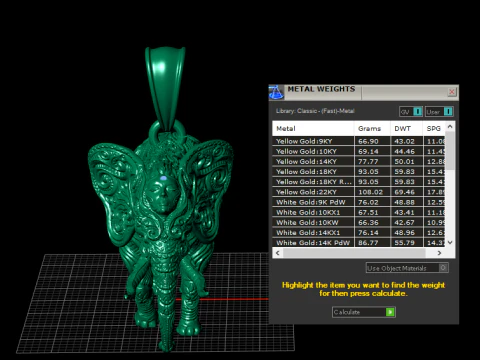Viewport: 480px width, 360px height.
Task: Select the Yellow Gold:18KY R... row
Action: [359, 182]
